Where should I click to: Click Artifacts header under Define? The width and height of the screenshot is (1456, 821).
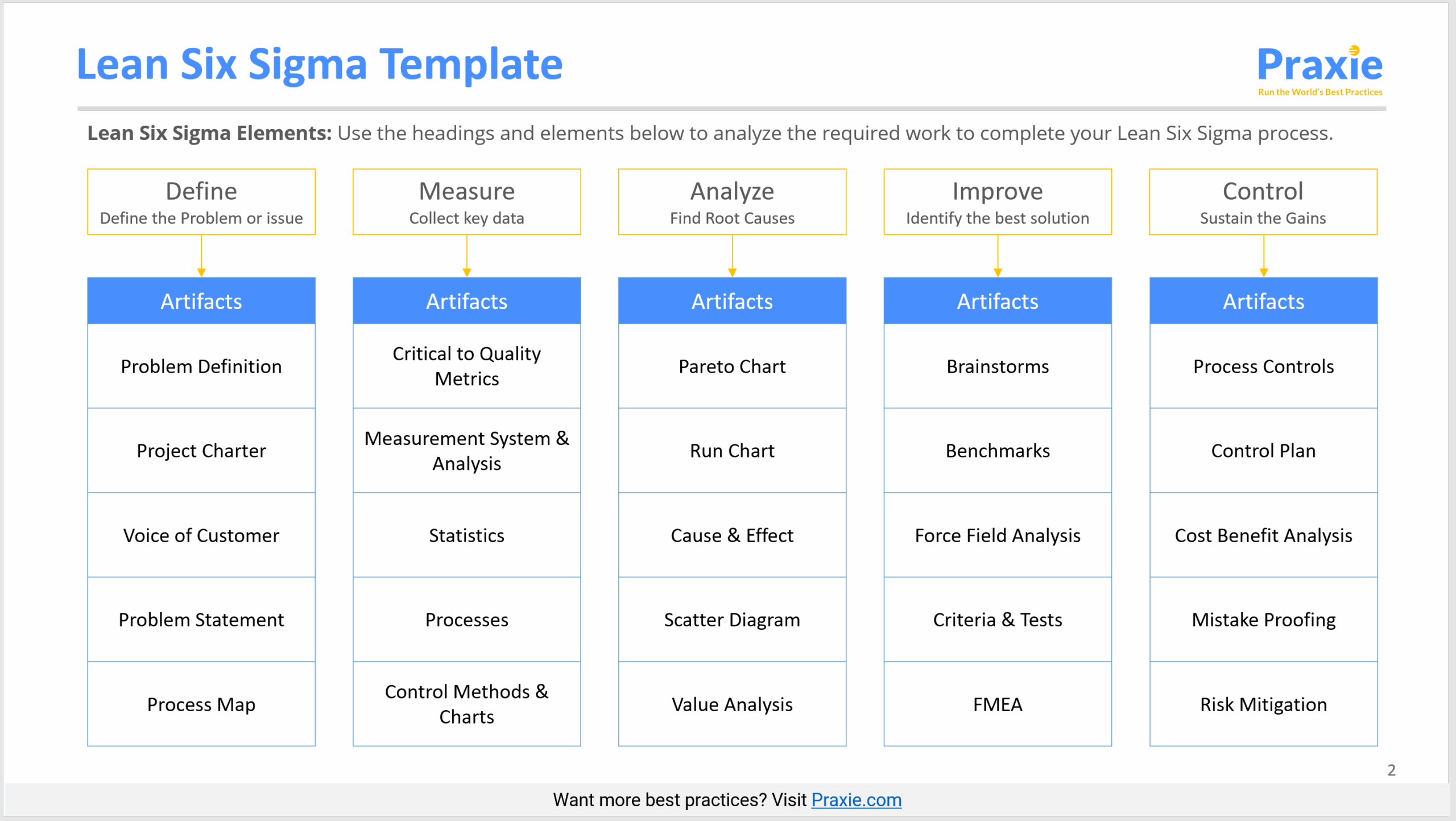pos(201,301)
